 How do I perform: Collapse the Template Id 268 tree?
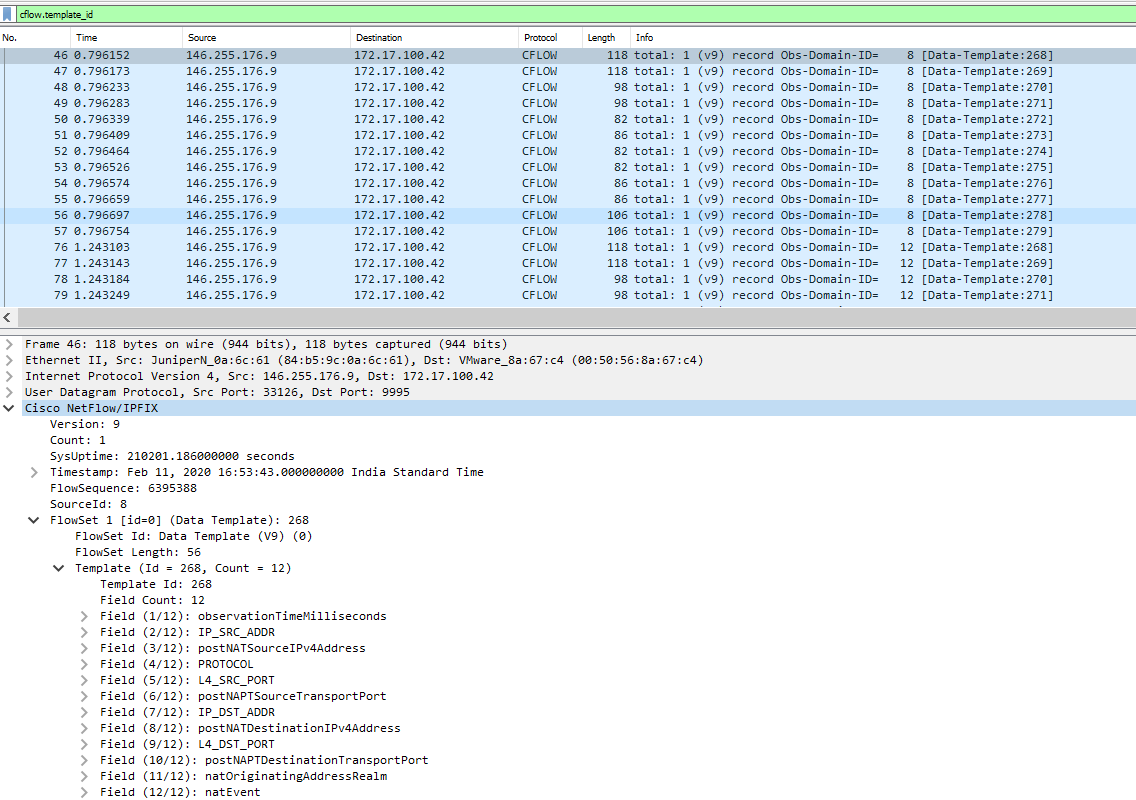click(58, 567)
